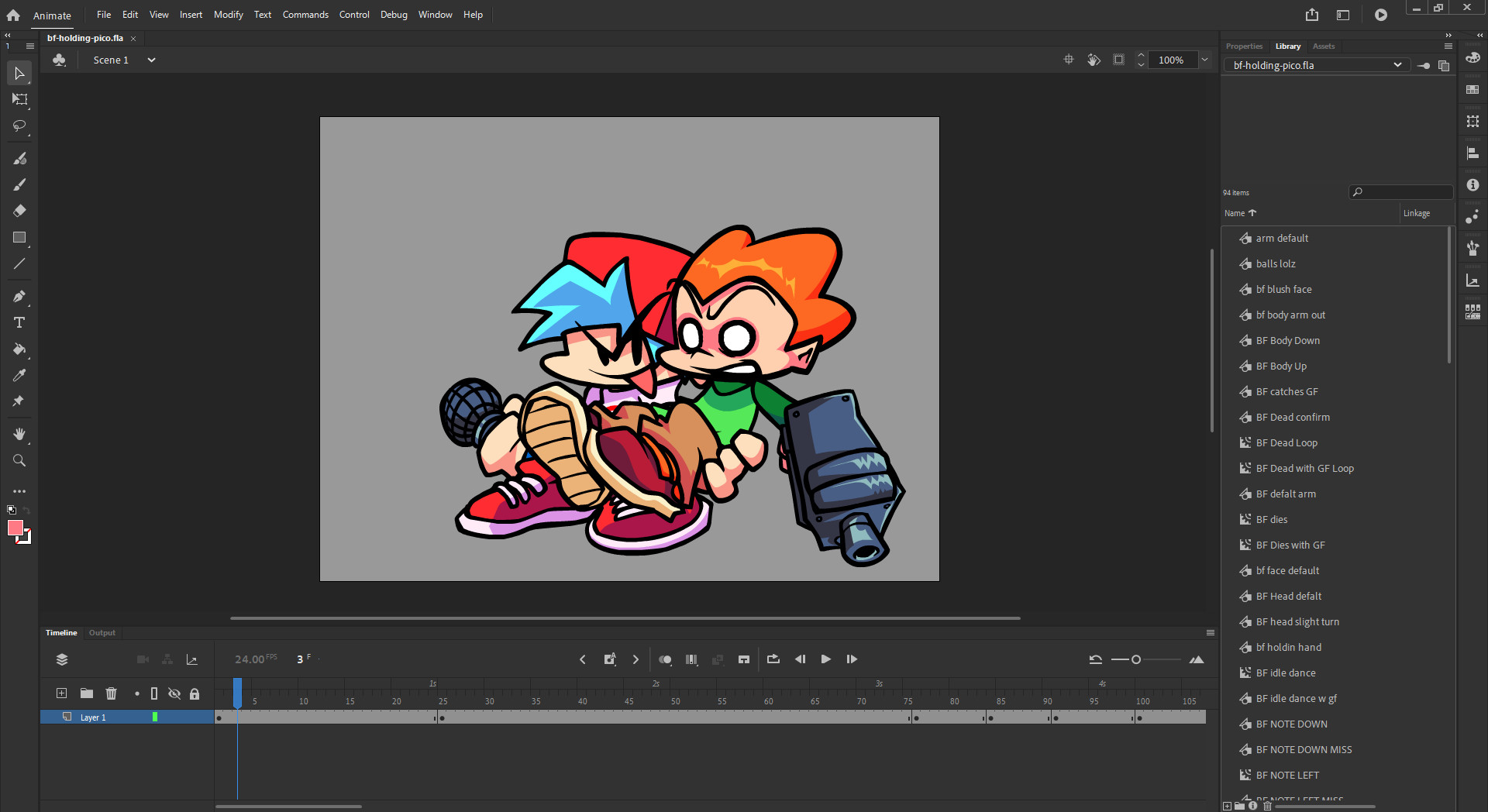1488x812 pixels.
Task: Expand the stage zoom percentage dropdown
Action: click(1204, 60)
